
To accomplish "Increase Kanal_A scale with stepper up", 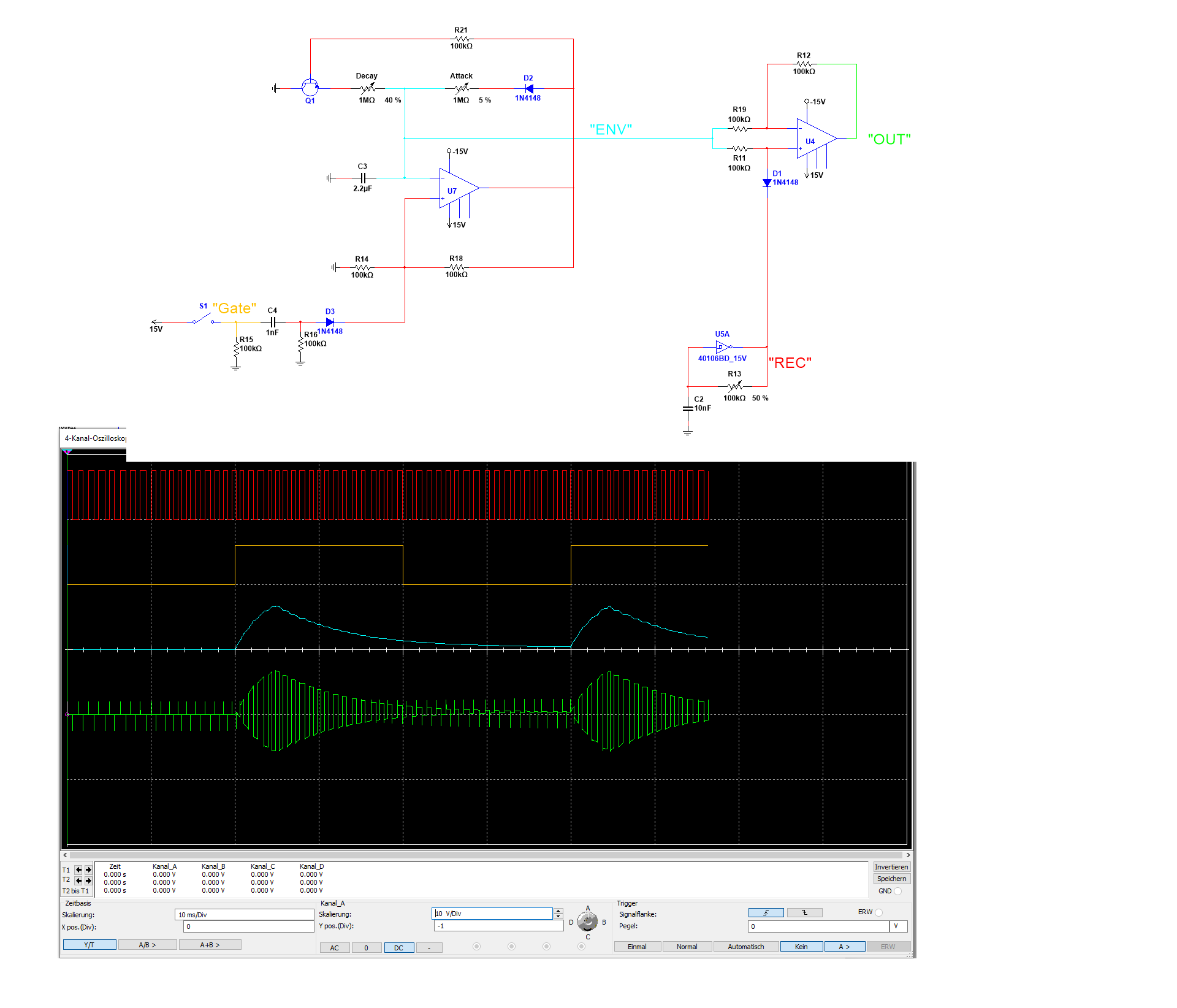I will [558, 911].
